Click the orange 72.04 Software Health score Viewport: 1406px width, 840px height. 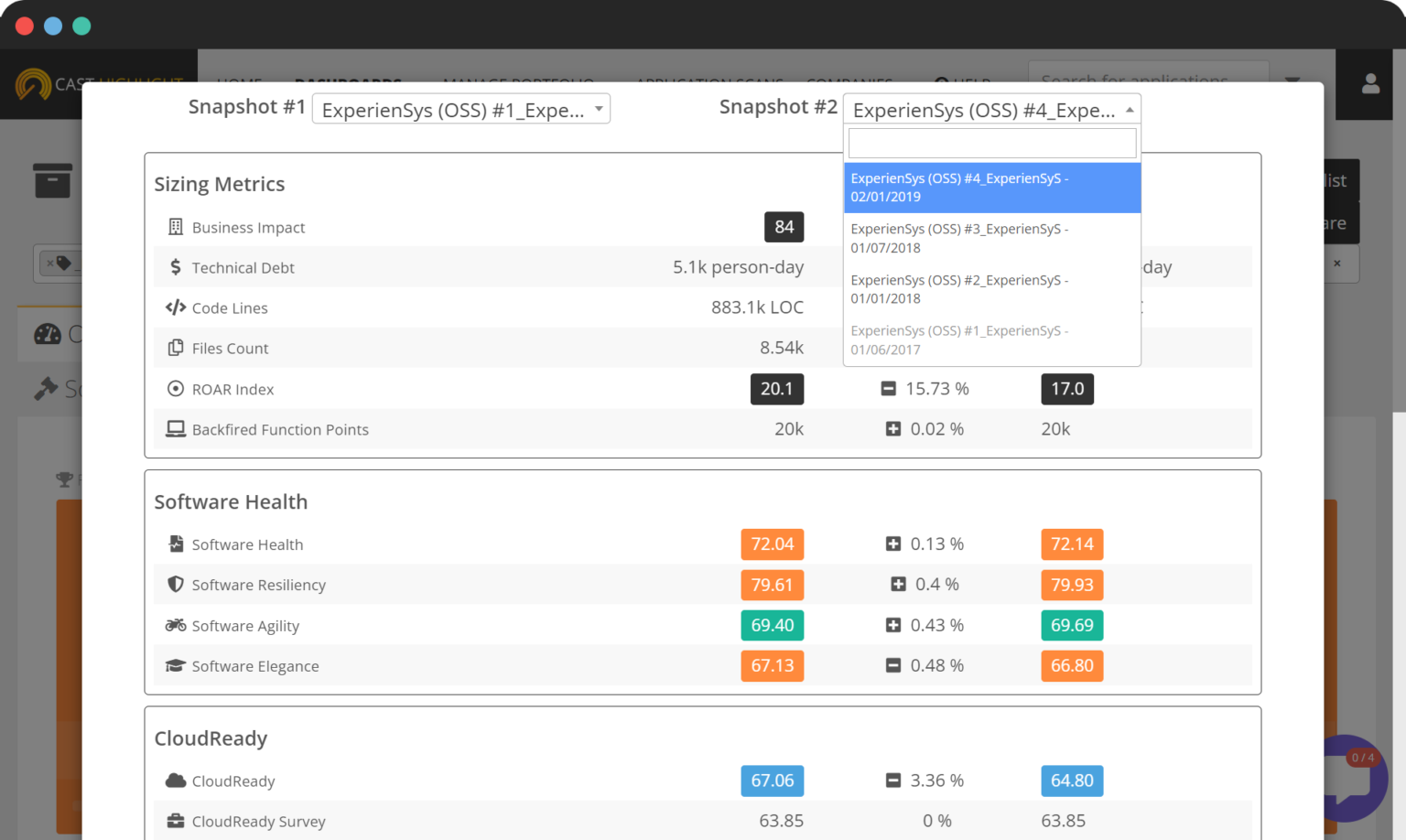pyautogui.click(x=773, y=544)
